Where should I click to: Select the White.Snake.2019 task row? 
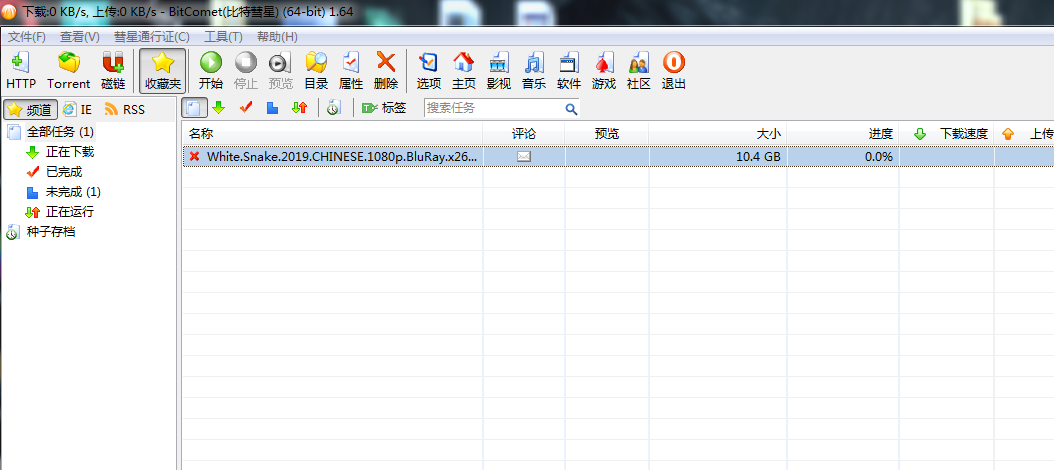coord(618,157)
